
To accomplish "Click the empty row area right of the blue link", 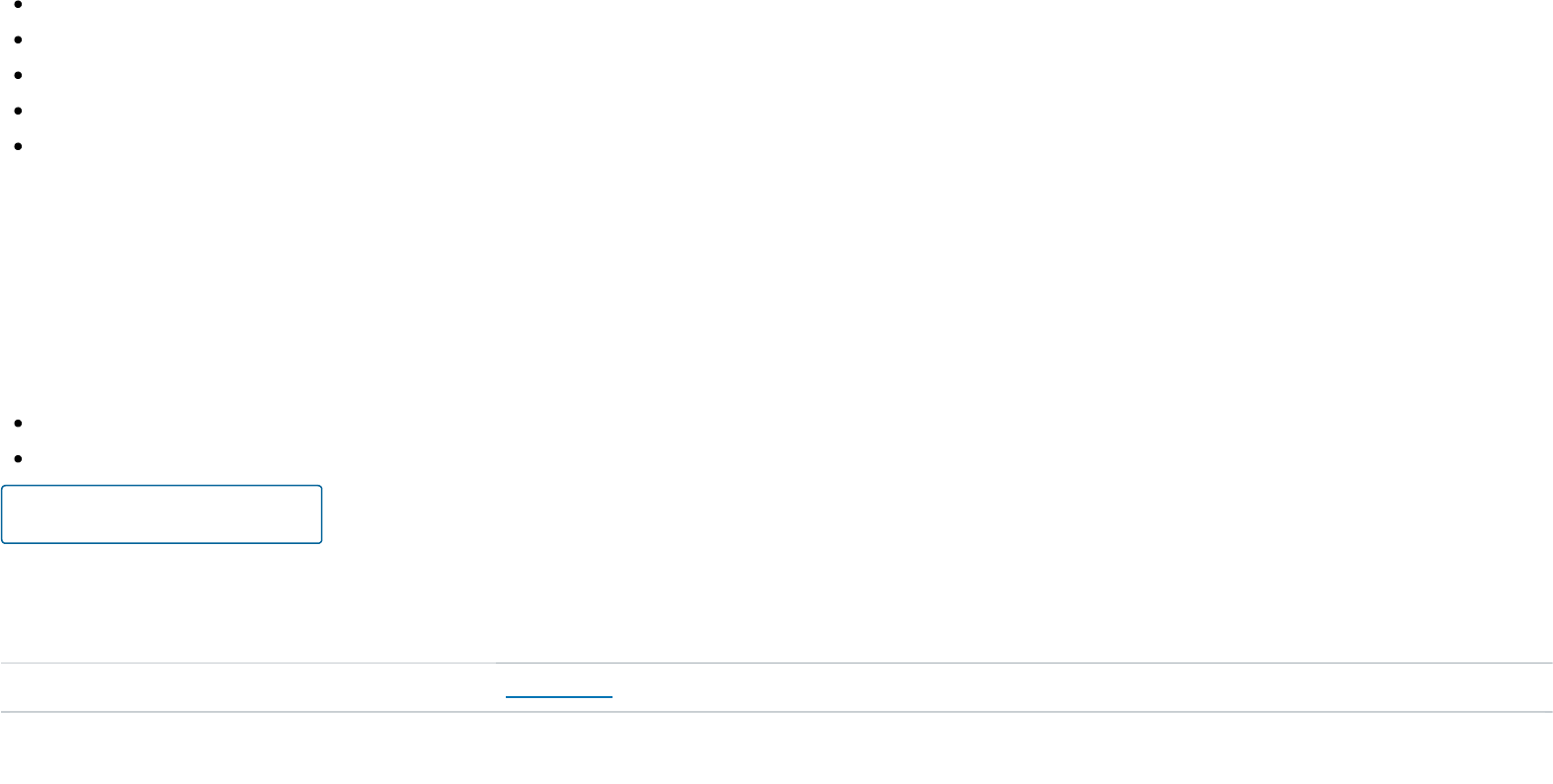I will (x=1083, y=687).
